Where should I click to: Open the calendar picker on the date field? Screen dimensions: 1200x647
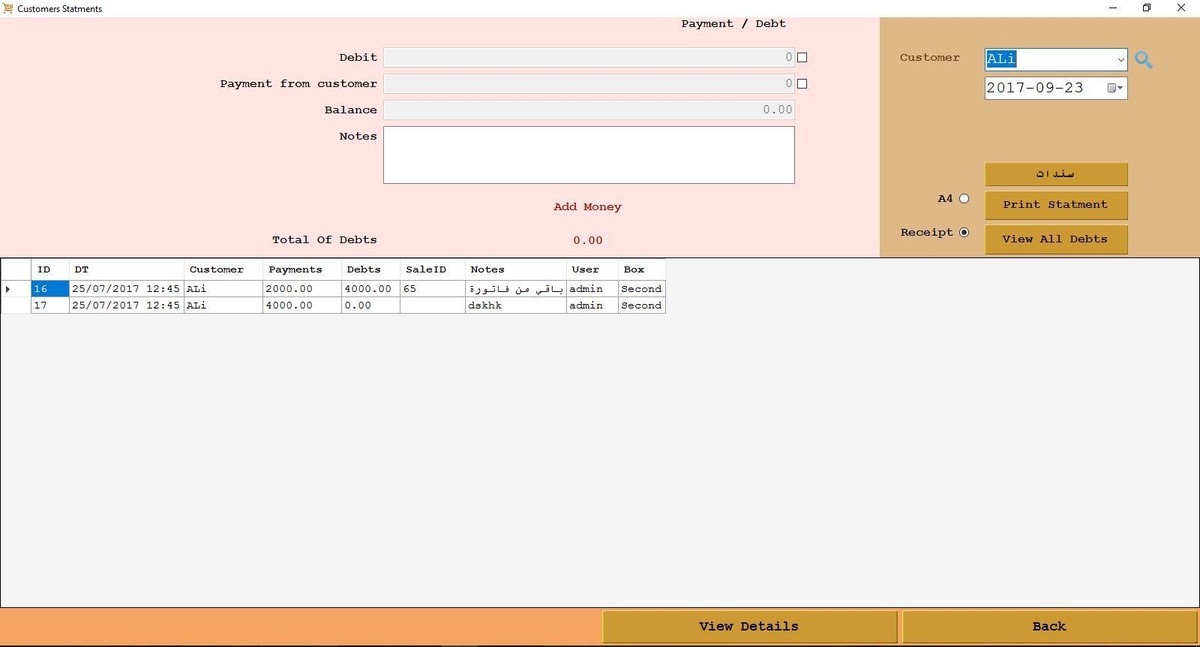pyautogui.click(x=1115, y=88)
